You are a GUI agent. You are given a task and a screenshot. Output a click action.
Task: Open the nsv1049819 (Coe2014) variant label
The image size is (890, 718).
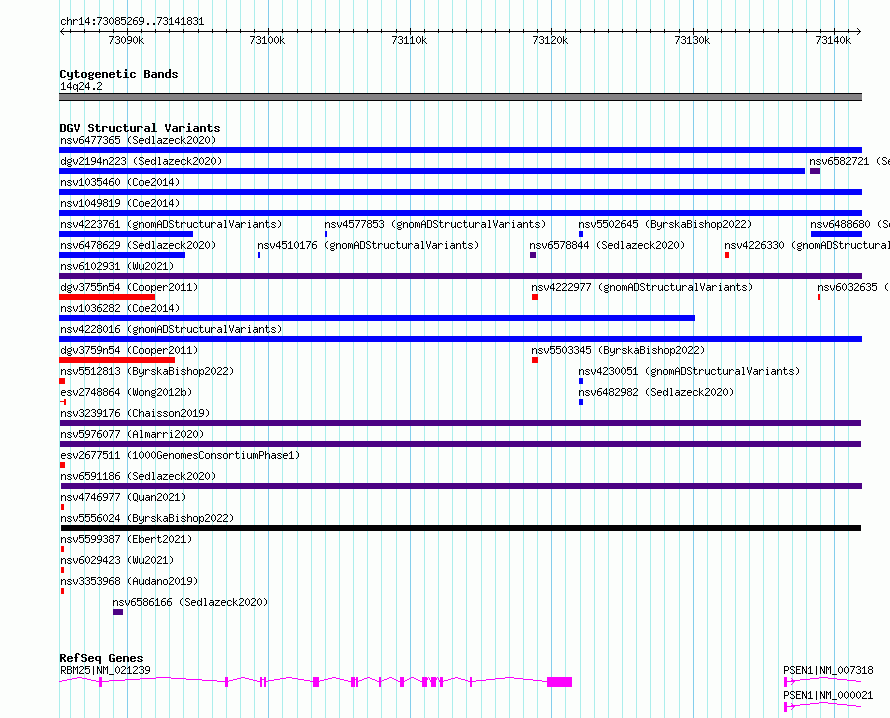(x=120, y=203)
